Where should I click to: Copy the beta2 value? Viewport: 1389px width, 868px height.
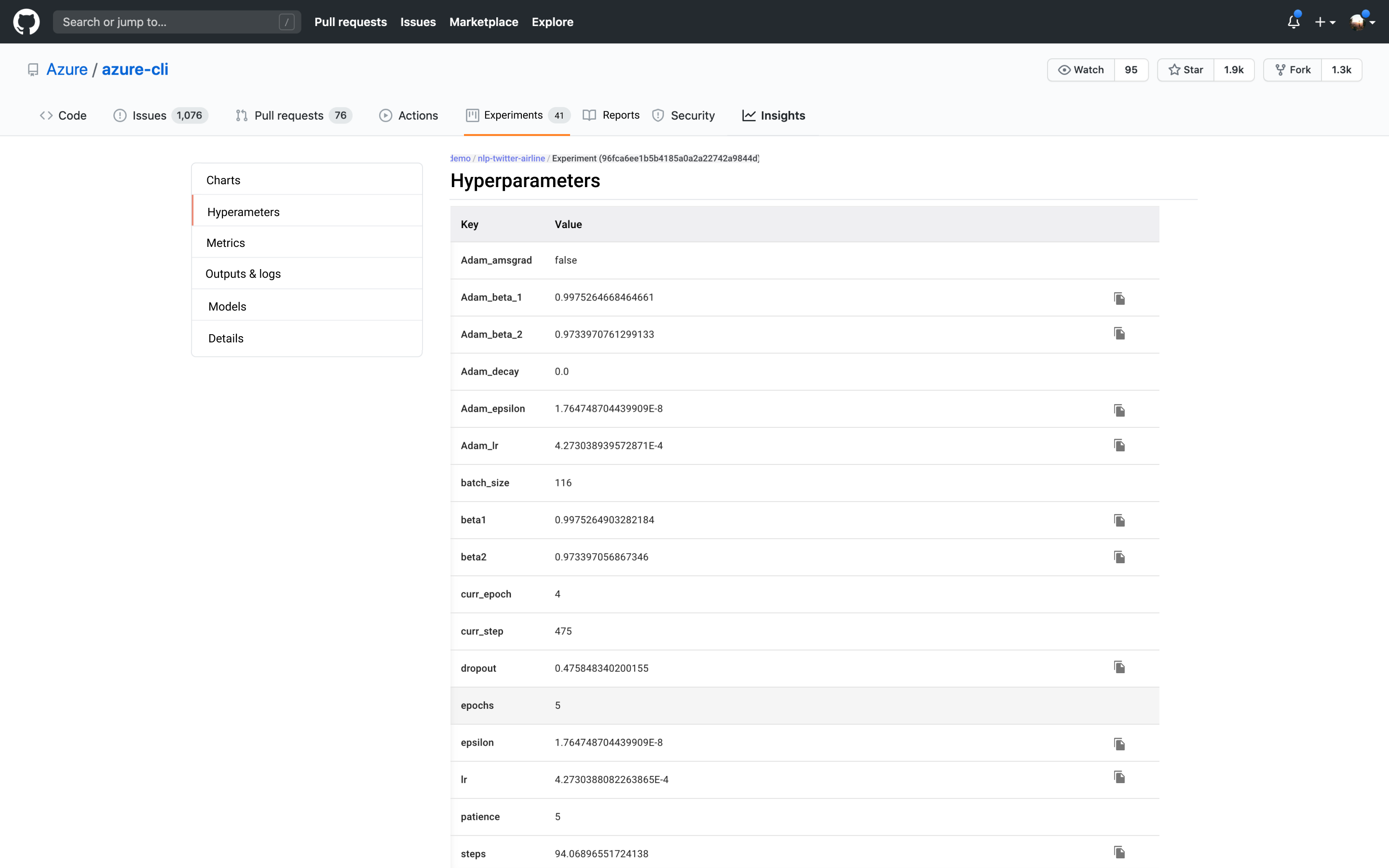(x=1119, y=557)
